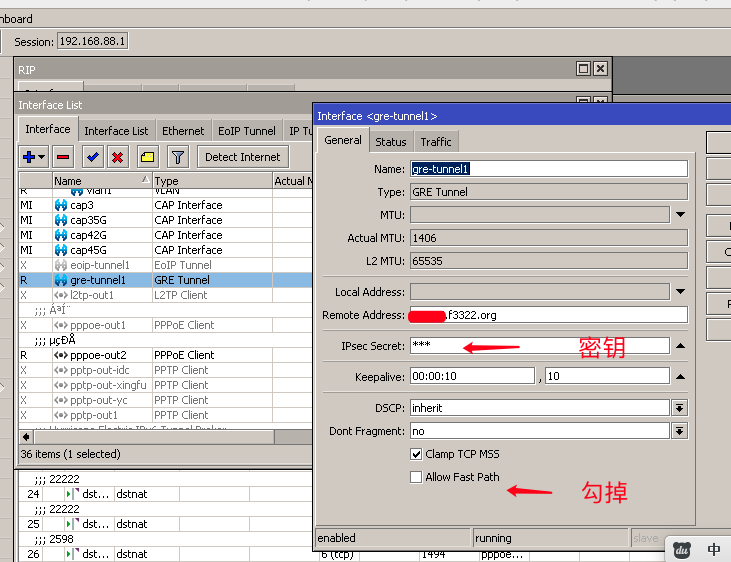Click the scroll left arrow button
Screen dimensions: 731x562
coord(26,437)
